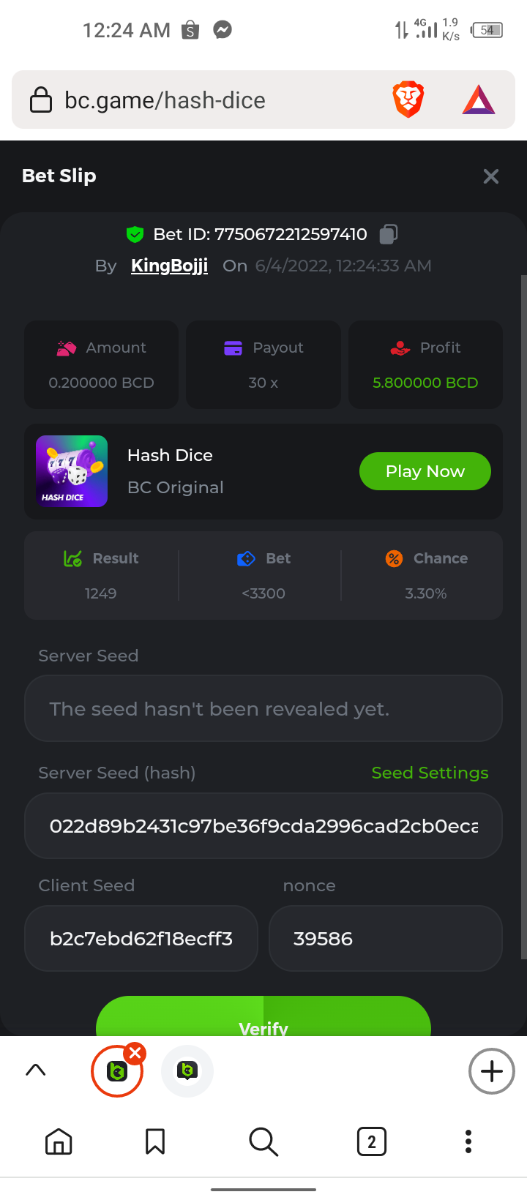
Task: Open the tab switcher showing 2
Action: coord(371,1141)
